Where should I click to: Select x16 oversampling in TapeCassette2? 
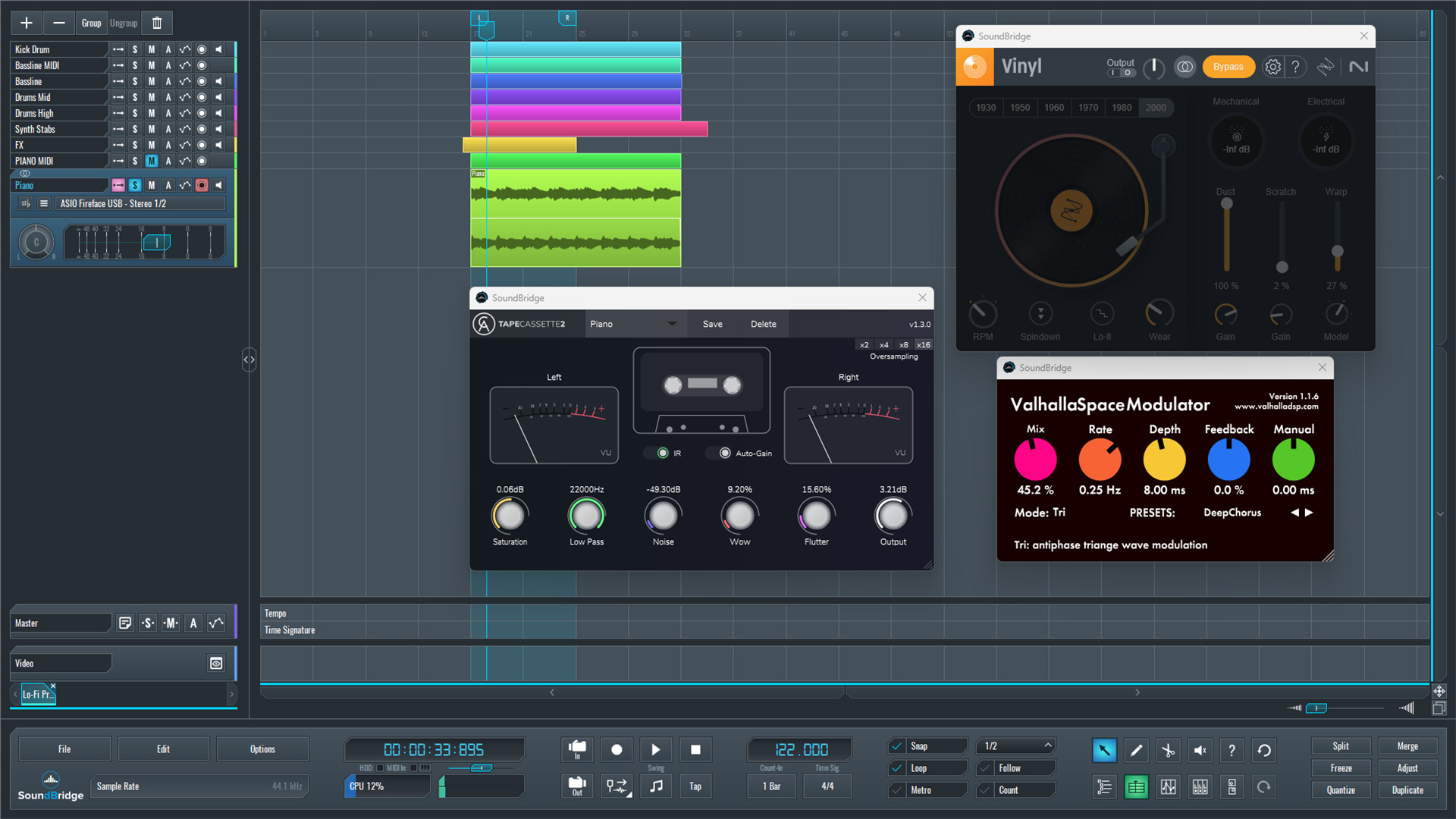[923, 345]
